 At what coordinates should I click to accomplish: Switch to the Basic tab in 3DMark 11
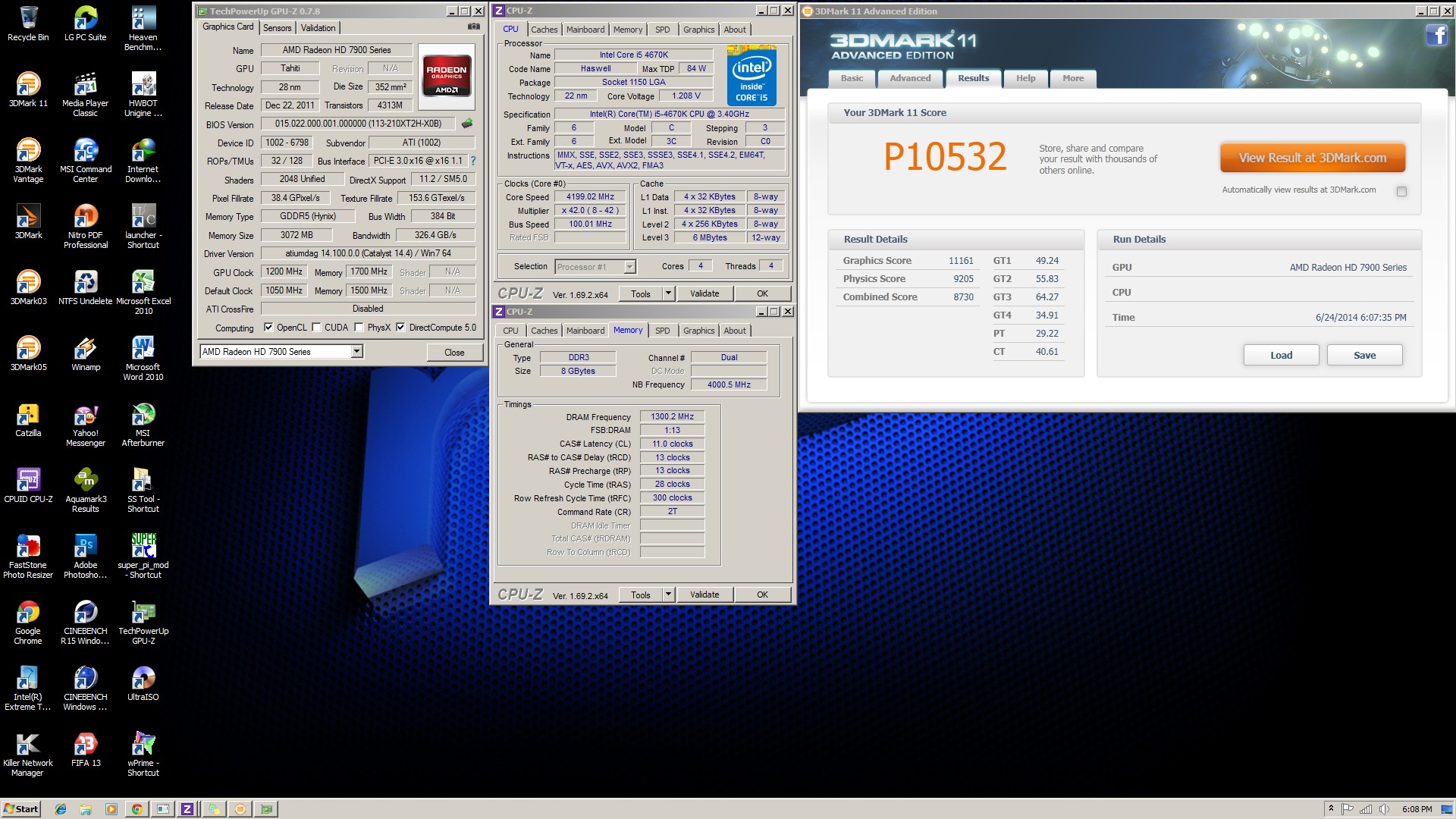tap(852, 78)
